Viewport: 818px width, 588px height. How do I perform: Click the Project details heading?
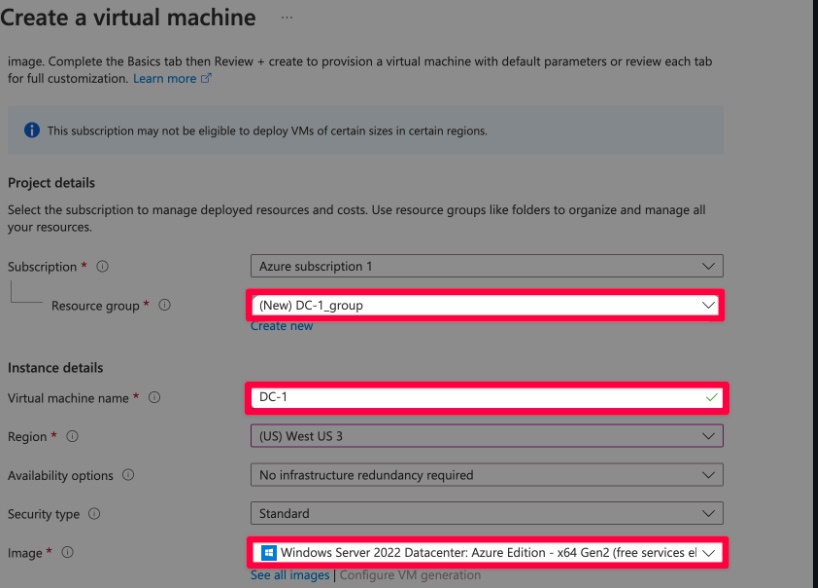[x=51, y=183]
